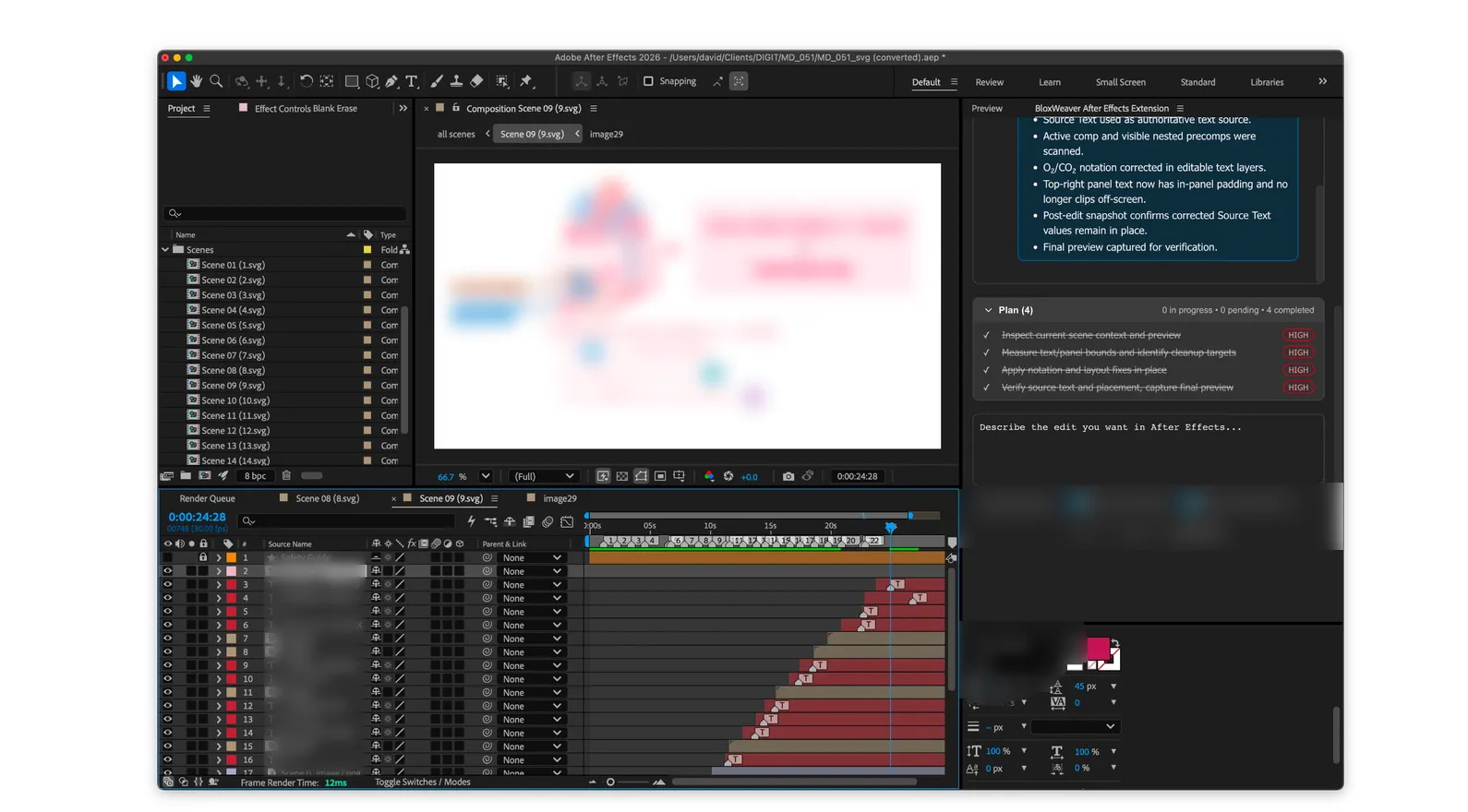Viewport: 1468px width, 812px height.
Task: Click the pink fill color swatch
Action: [x=1097, y=649]
